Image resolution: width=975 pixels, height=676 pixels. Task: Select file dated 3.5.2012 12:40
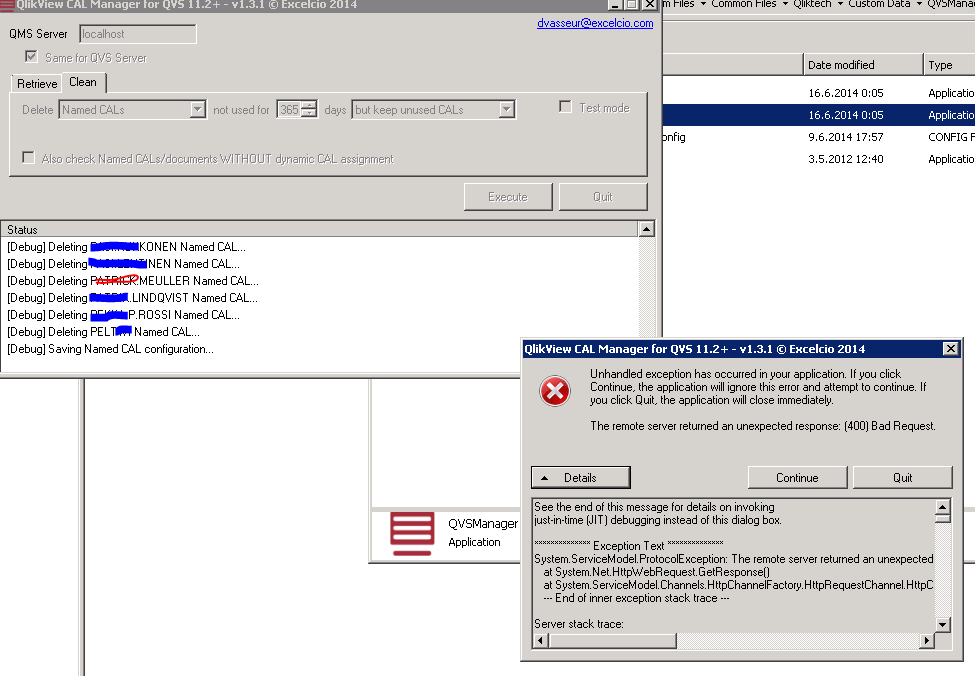pos(818,159)
